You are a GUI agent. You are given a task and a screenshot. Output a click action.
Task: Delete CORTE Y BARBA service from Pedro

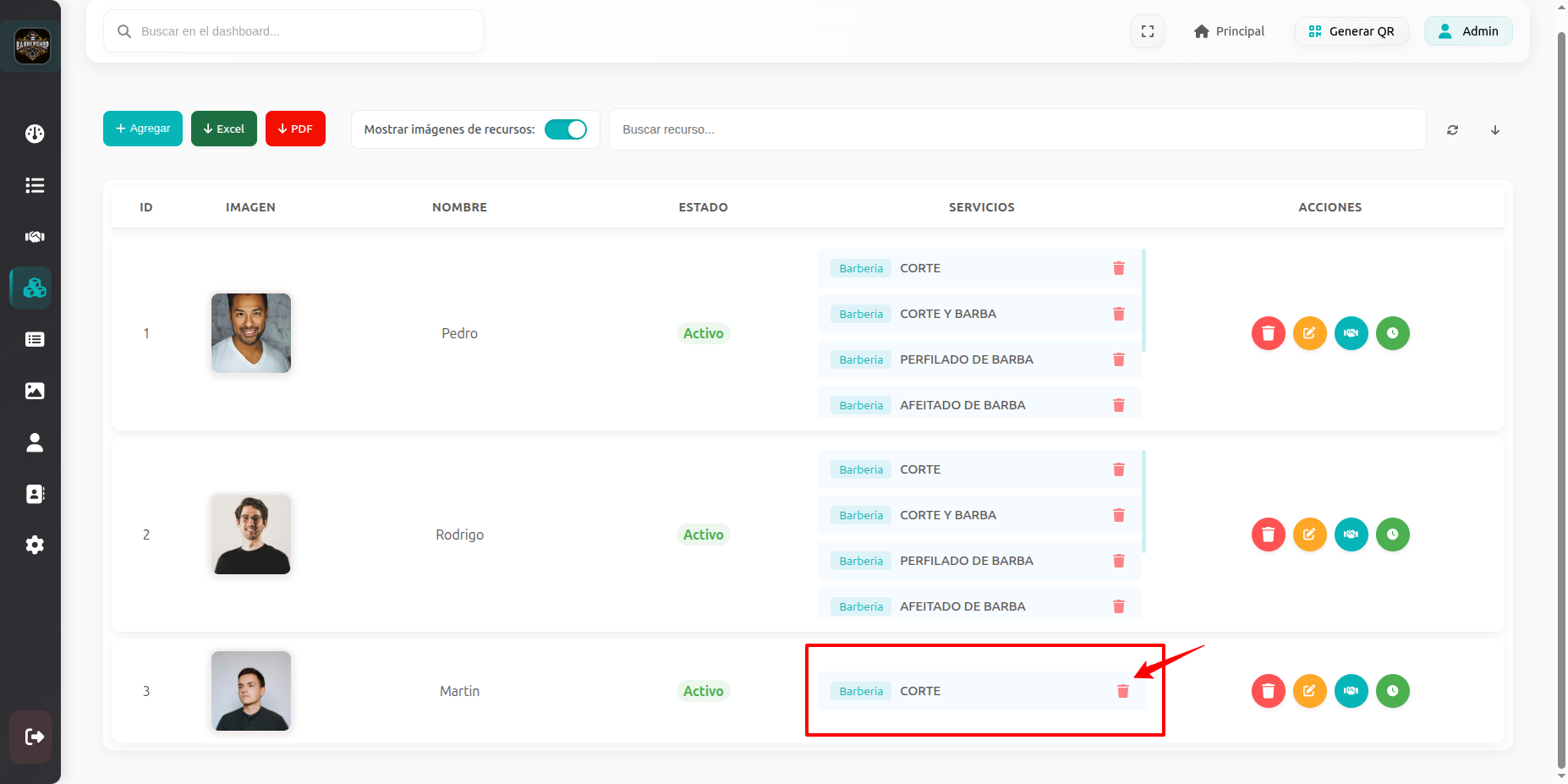pyautogui.click(x=1118, y=314)
